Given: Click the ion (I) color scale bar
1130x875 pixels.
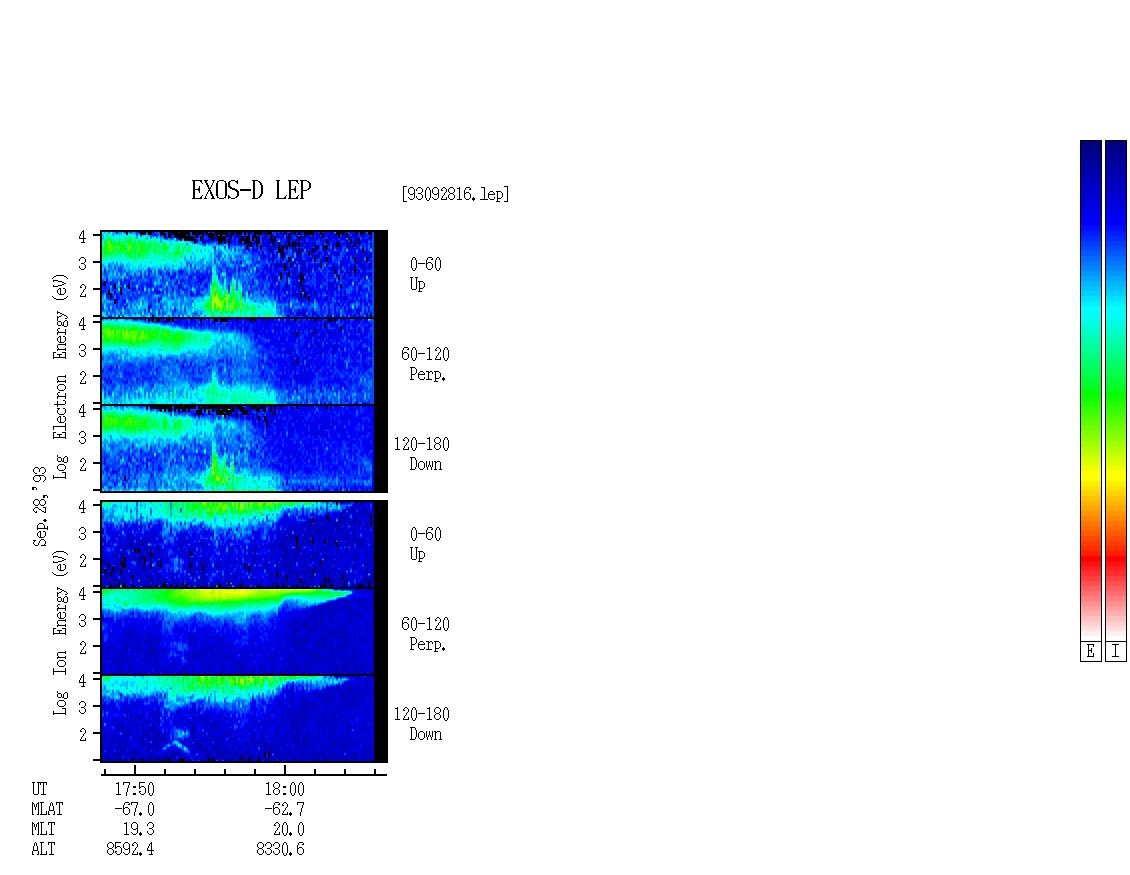Looking at the screenshot, I should click(x=1116, y=390).
